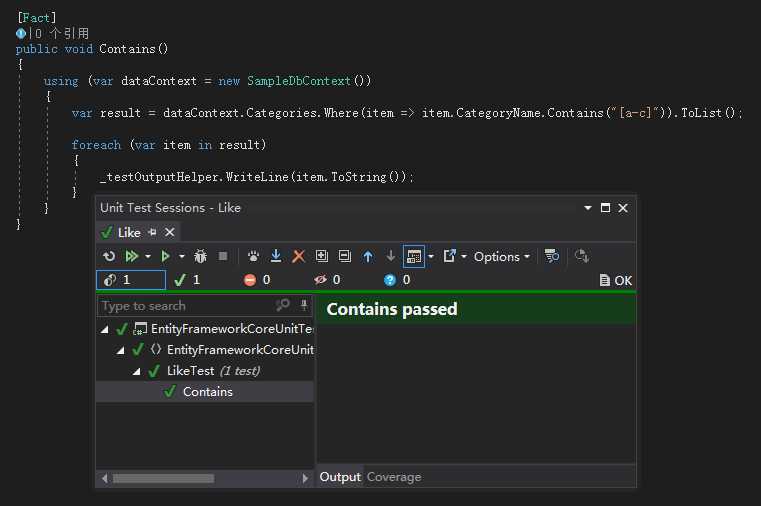Toggle the failed tests filter with red icon
The height and width of the screenshot is (506, 761).
point(257,280)
